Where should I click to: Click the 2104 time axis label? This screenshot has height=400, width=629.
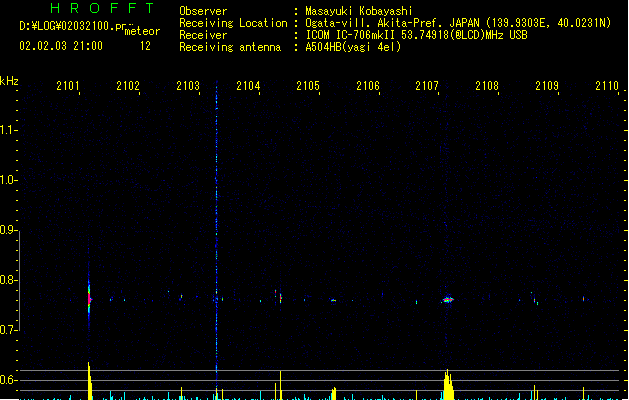(x=248, y=85)
